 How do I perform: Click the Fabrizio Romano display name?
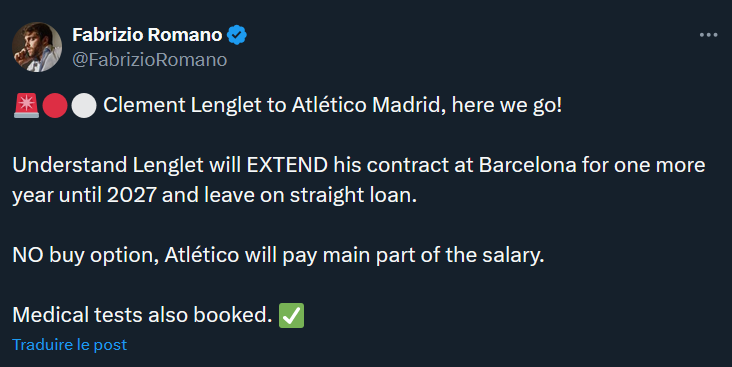tap(148, 35)
